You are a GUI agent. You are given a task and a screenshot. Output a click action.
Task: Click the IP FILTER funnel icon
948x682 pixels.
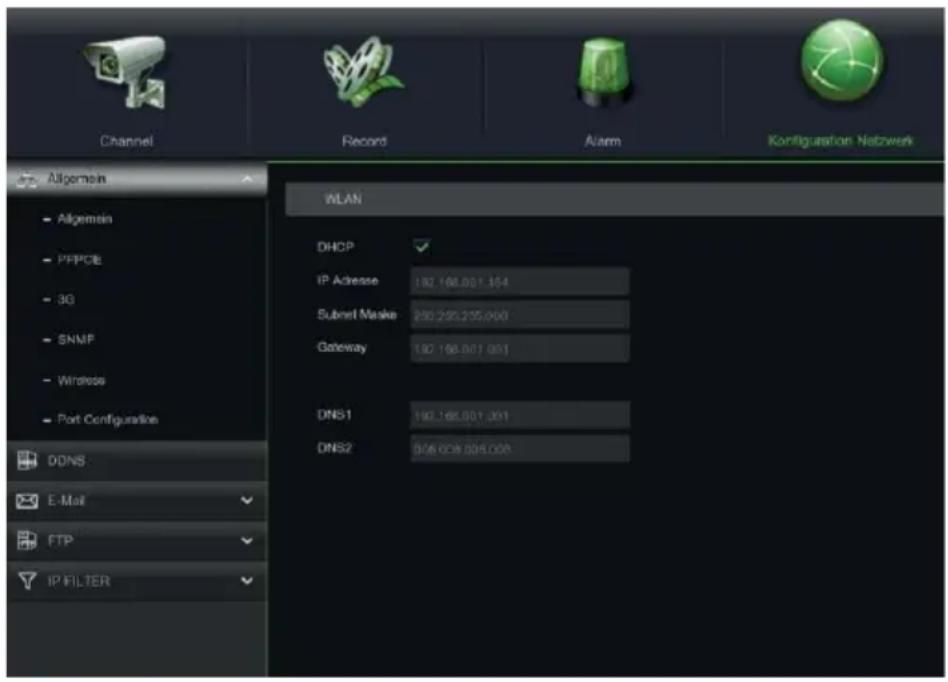[27, 580]
